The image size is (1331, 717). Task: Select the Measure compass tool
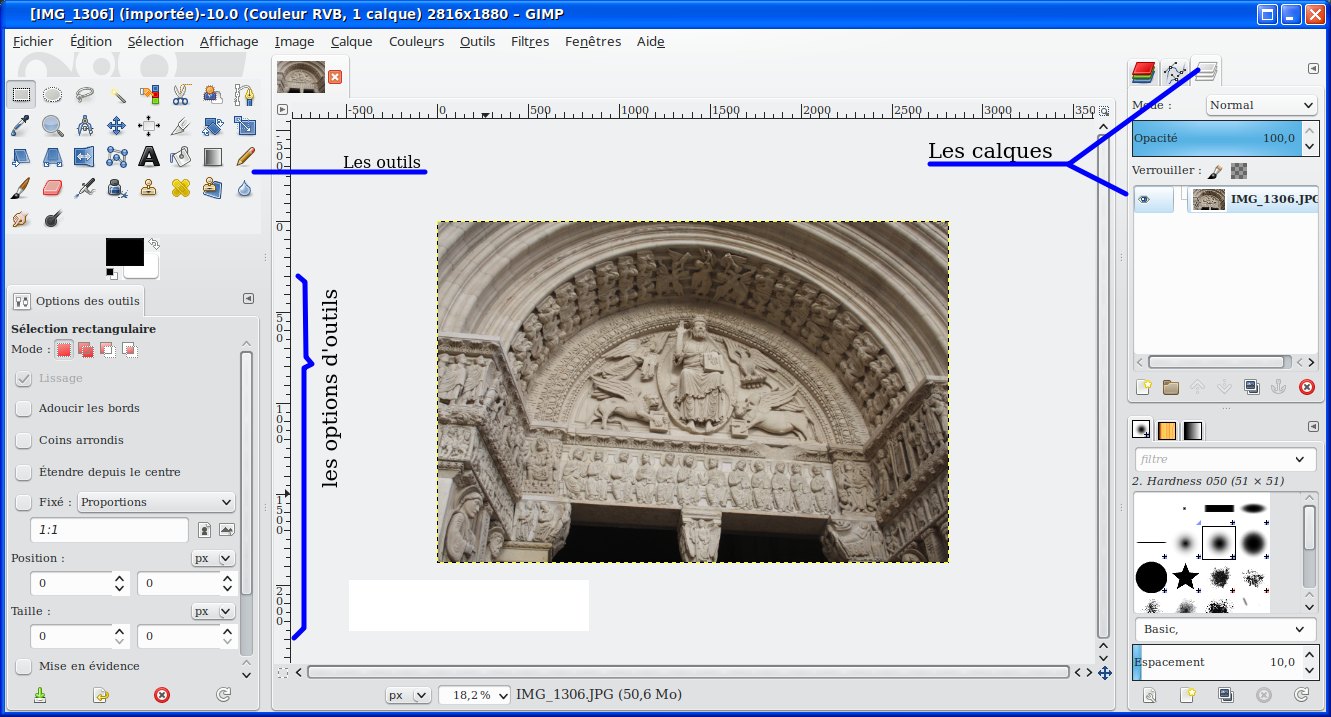pos(85,126)
